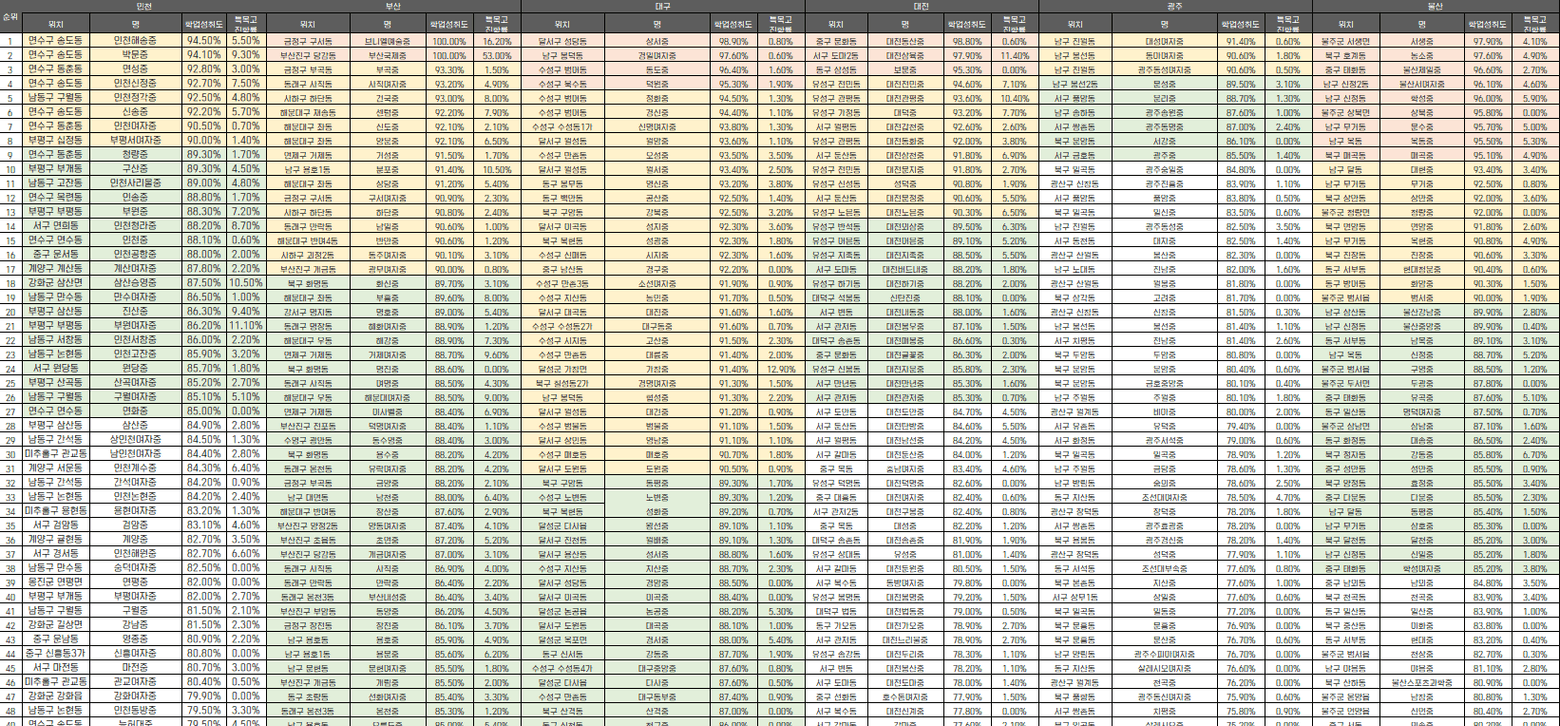Click the 16.20% value cell
Screen dimensions: 1560x726
pos(497,41)
